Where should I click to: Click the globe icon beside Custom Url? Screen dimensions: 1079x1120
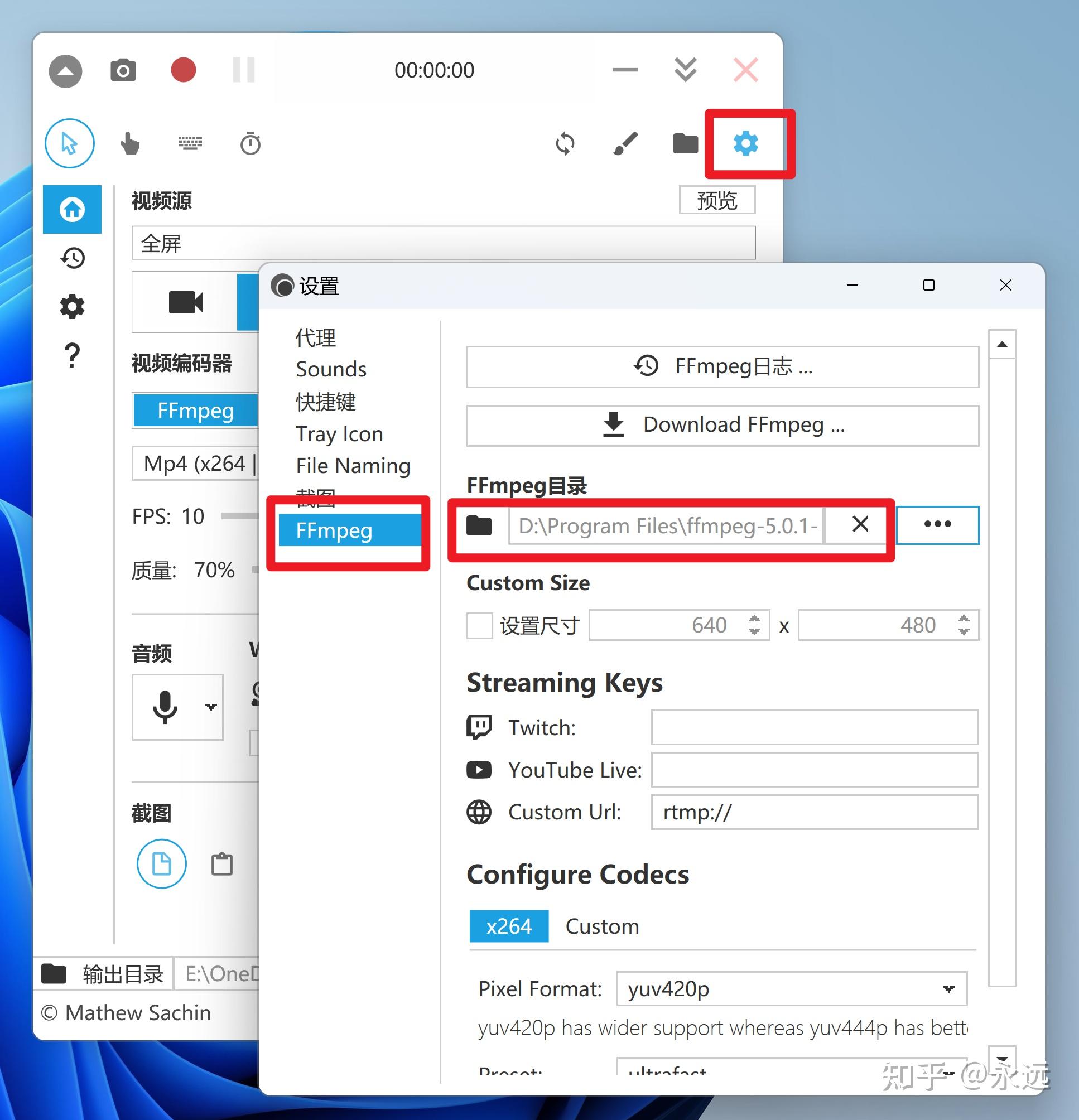tap(479, 812)
